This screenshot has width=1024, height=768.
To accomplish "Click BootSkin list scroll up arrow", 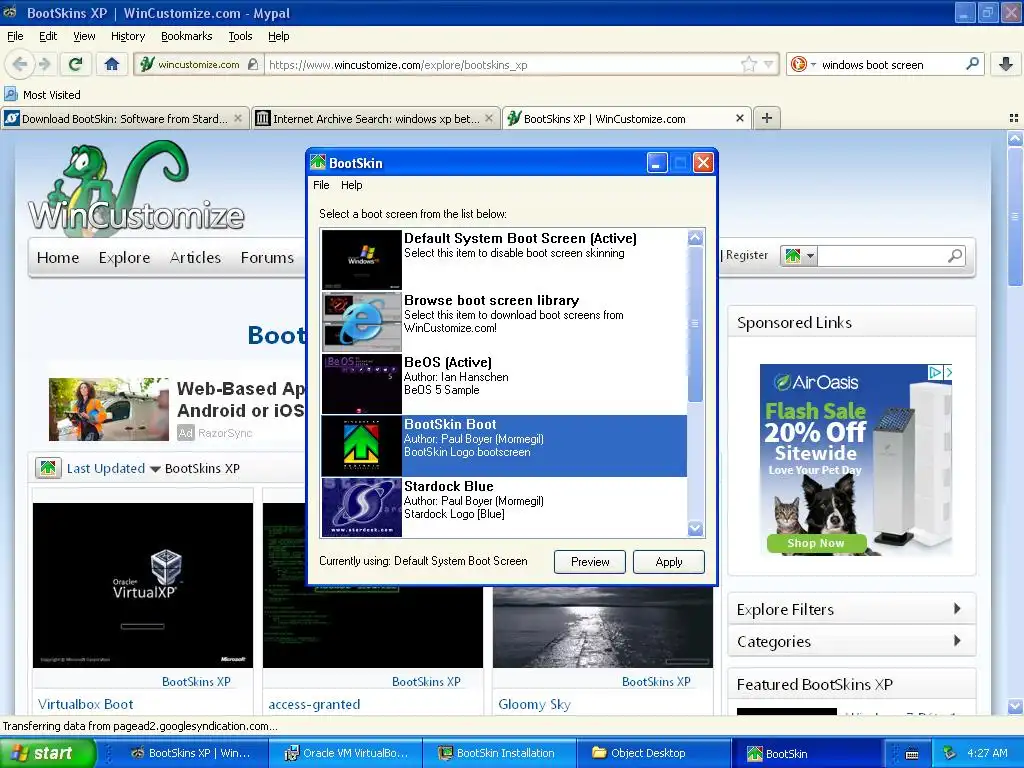I will tap(695, 238).
